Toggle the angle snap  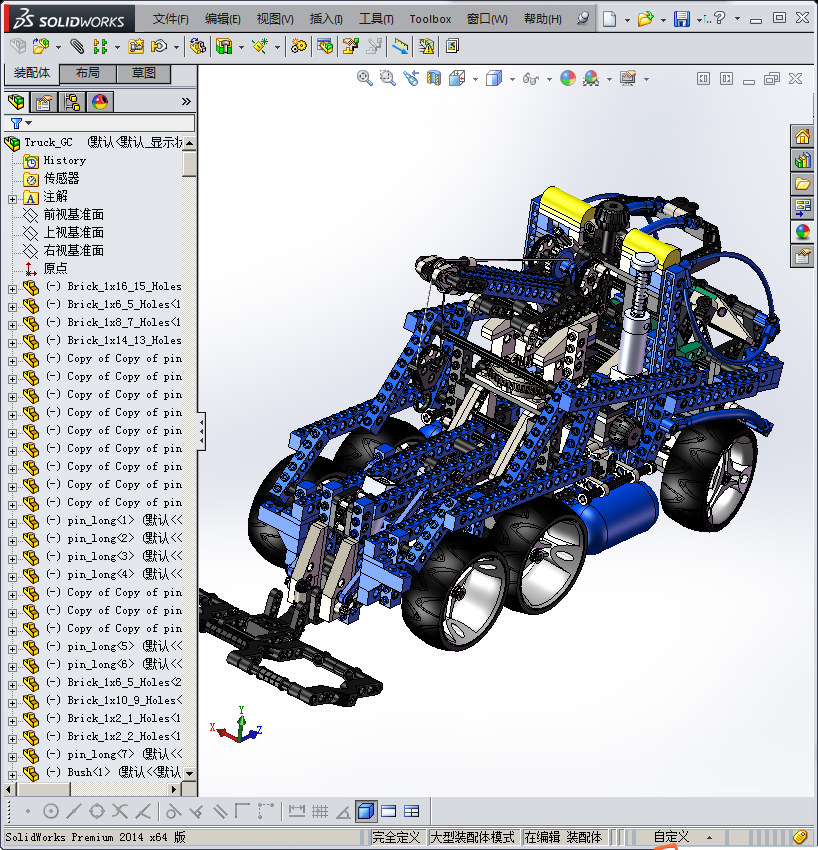pos(343,811)
